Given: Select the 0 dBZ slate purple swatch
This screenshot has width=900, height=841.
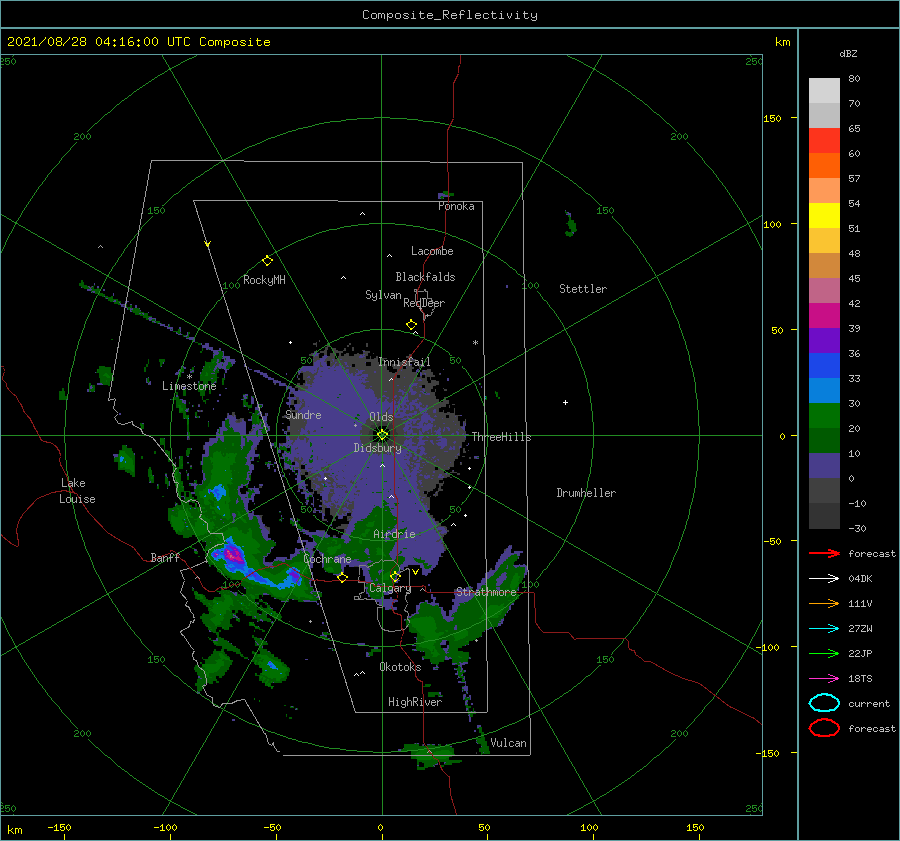Looking at the screenshot, I should click(824, 466).
